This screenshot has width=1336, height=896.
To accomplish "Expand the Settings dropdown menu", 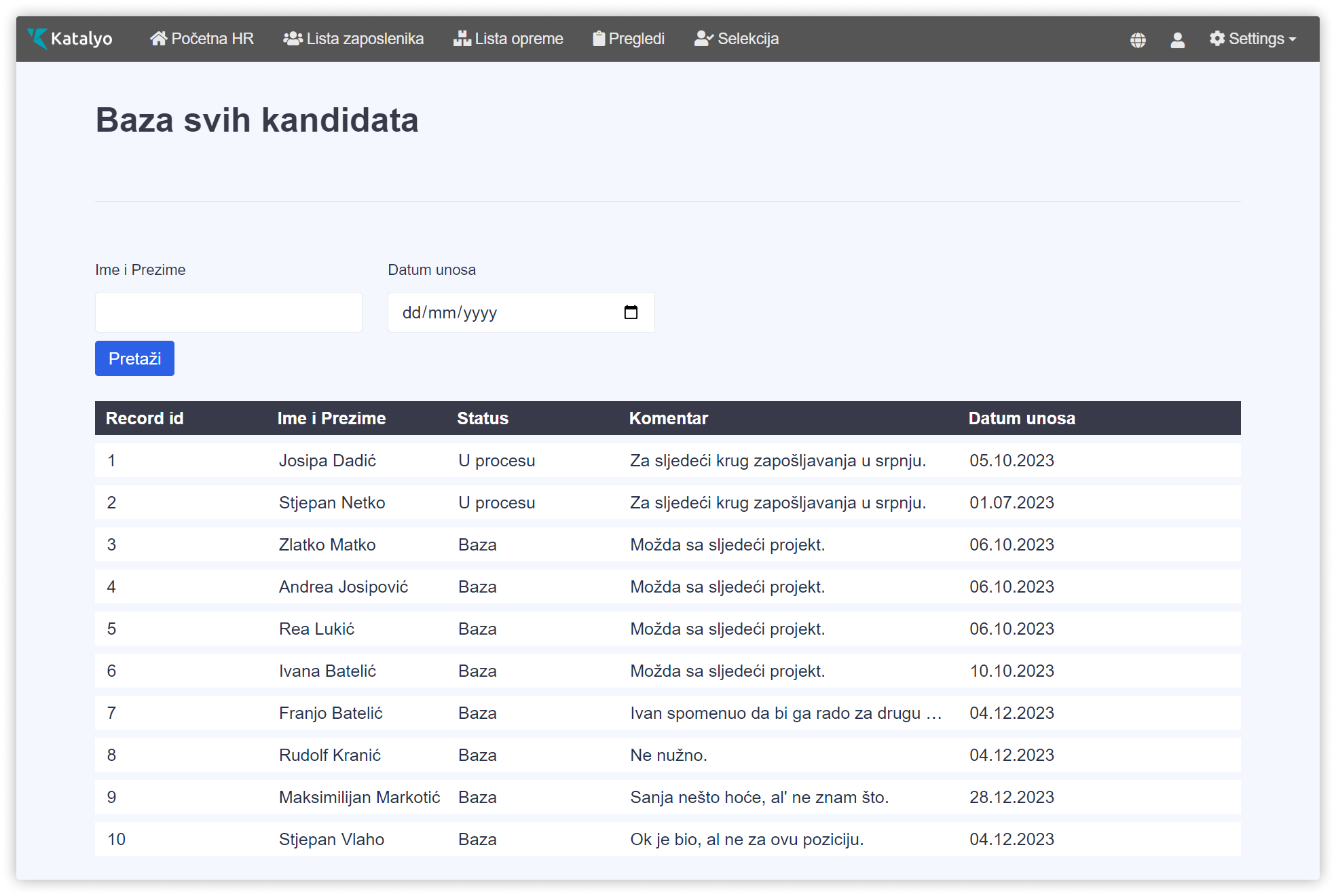I will tap(1252, 39).
